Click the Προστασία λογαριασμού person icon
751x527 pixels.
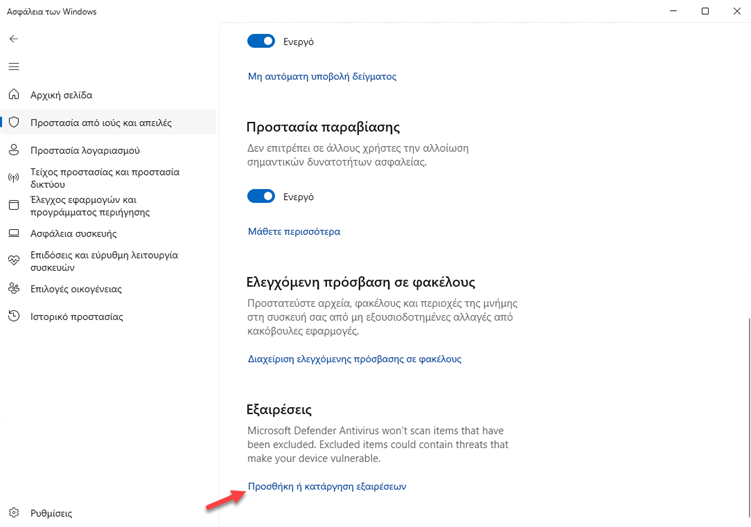pos(14,150)
